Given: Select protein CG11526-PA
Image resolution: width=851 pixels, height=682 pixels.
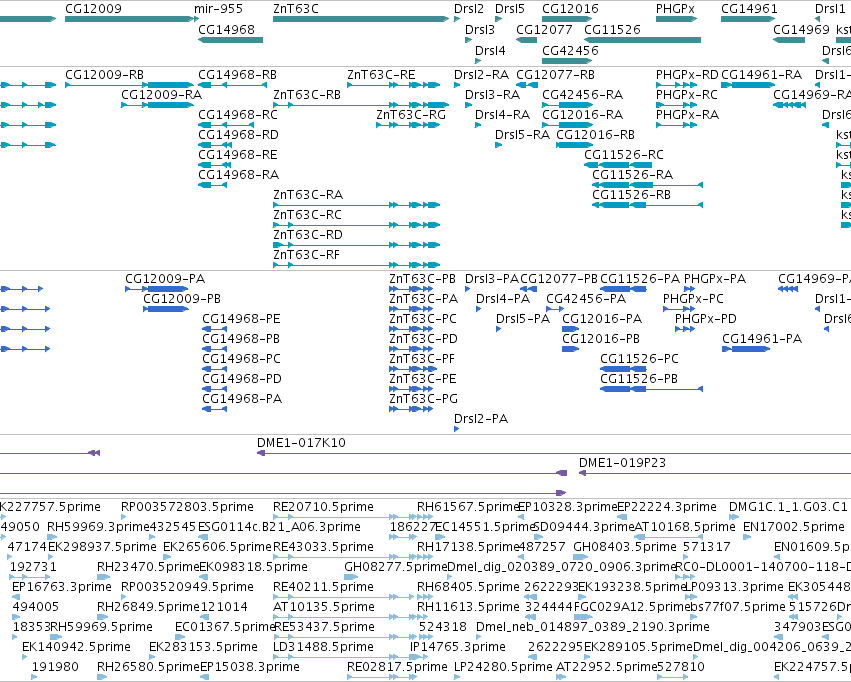Looking at the screenshot, I should click(640, 279).
